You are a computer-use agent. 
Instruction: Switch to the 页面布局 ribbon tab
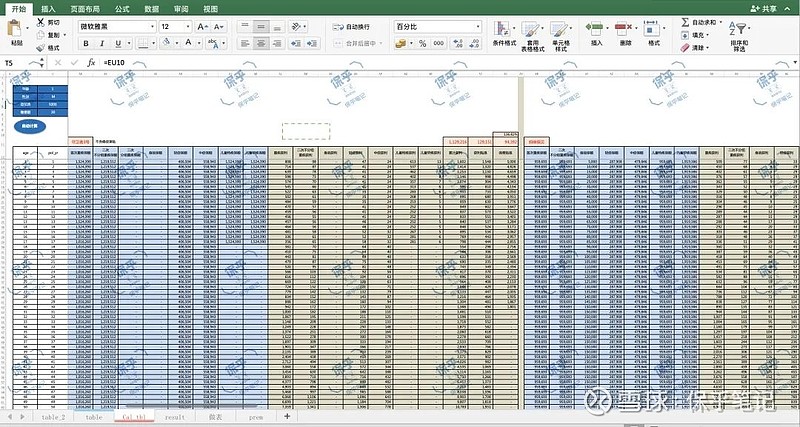(85, 9)
